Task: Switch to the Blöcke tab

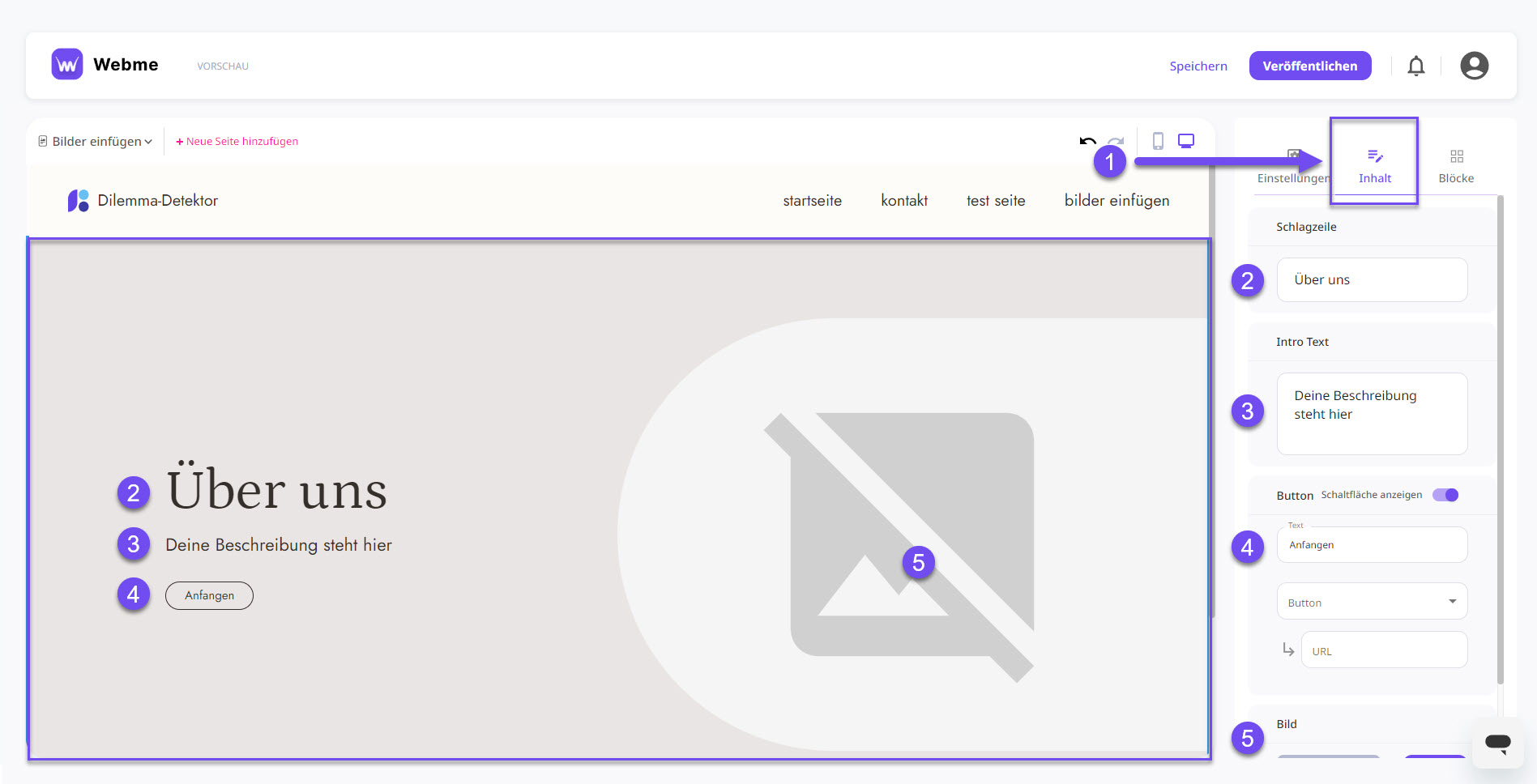Action: (1456, 166)
